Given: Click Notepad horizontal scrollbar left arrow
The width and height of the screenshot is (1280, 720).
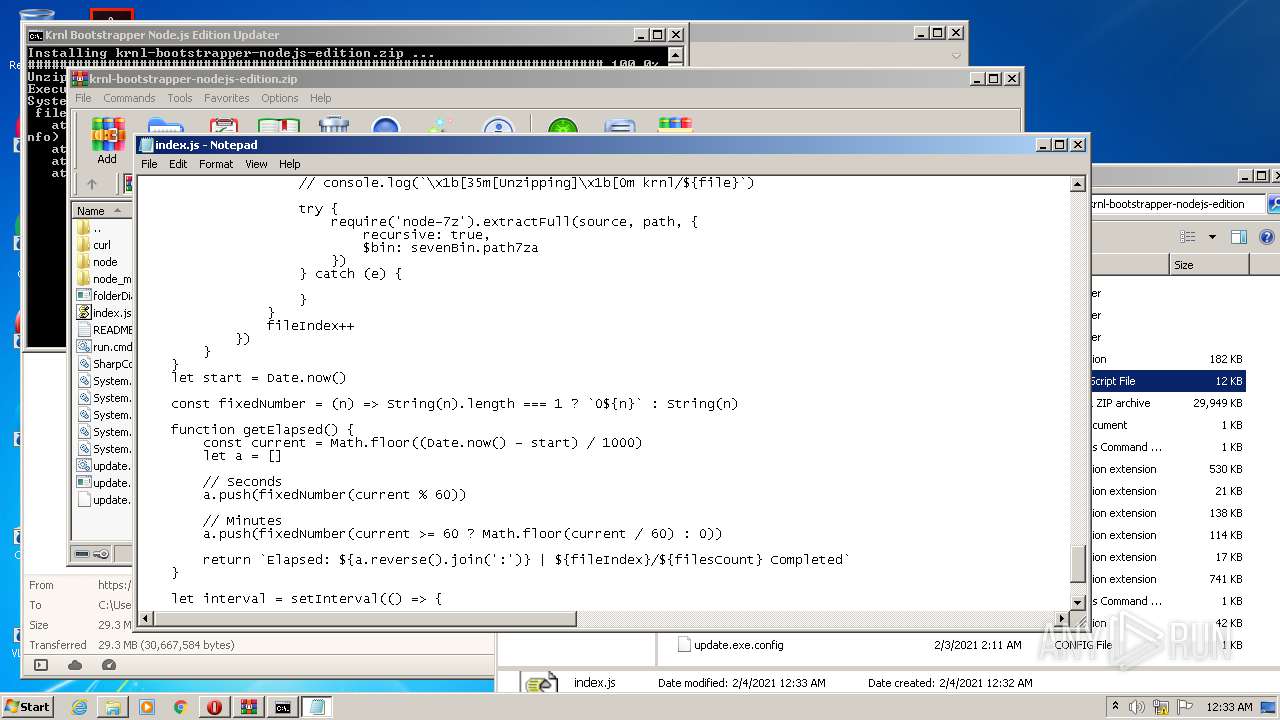Looking at the screenshot, I should tap(144, 619).
